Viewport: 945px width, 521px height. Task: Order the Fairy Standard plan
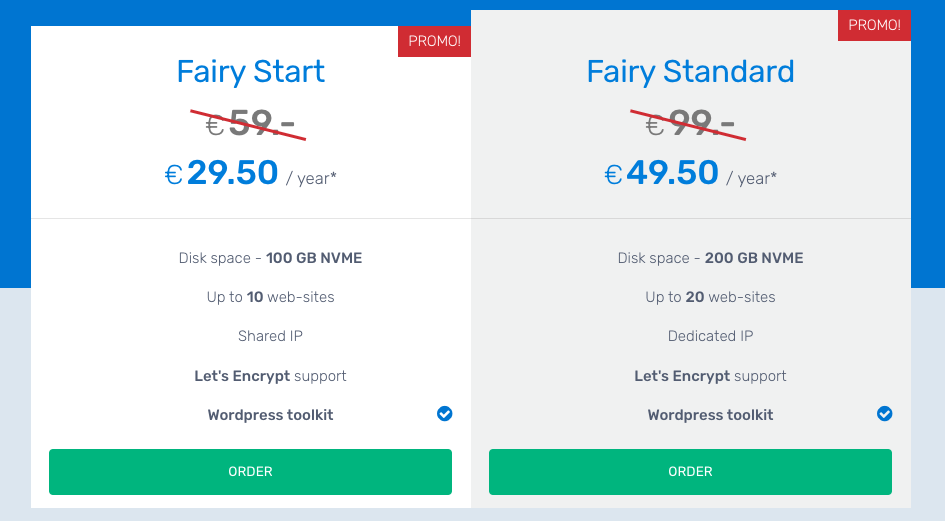click(690, 472)
